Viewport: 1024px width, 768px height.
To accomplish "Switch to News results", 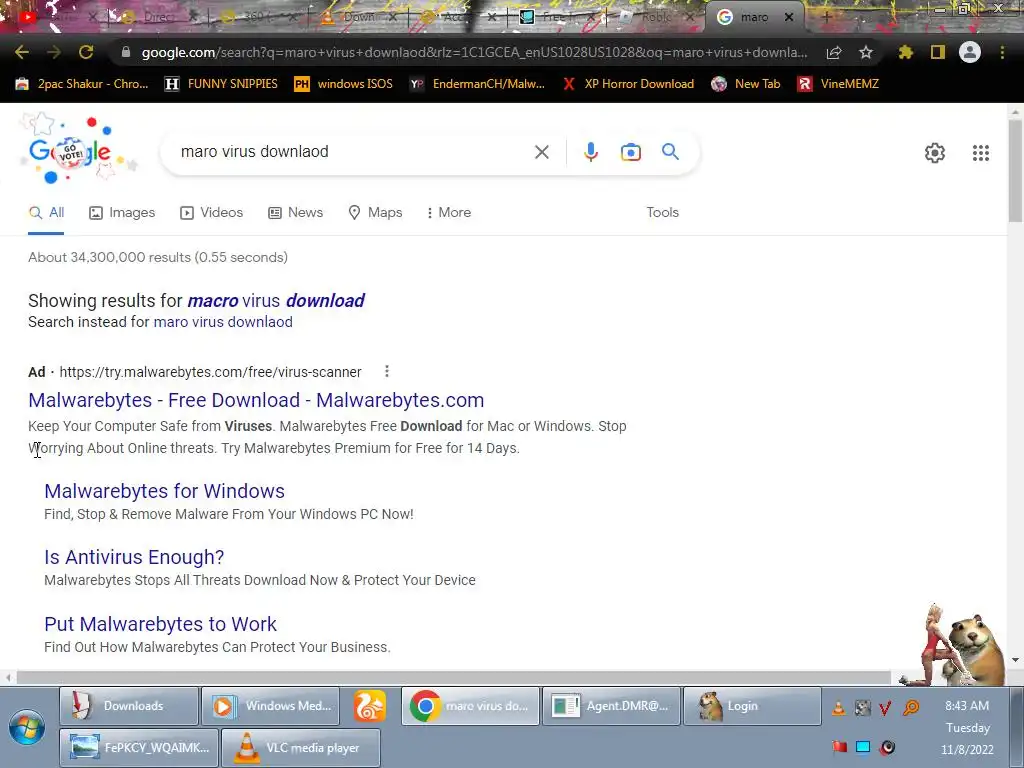I will pyautogui.click(x=295, y=213).
